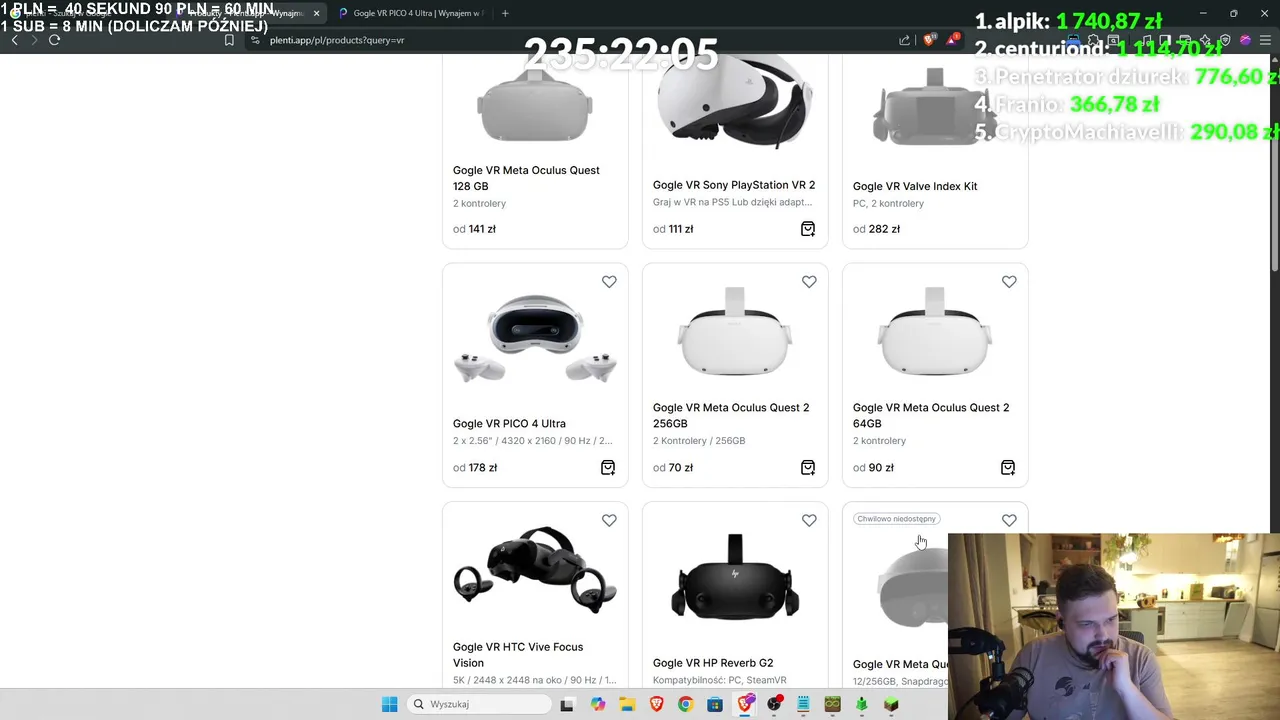
Task: Click 'od 141 zł' price text
Action: coord(474,229)
